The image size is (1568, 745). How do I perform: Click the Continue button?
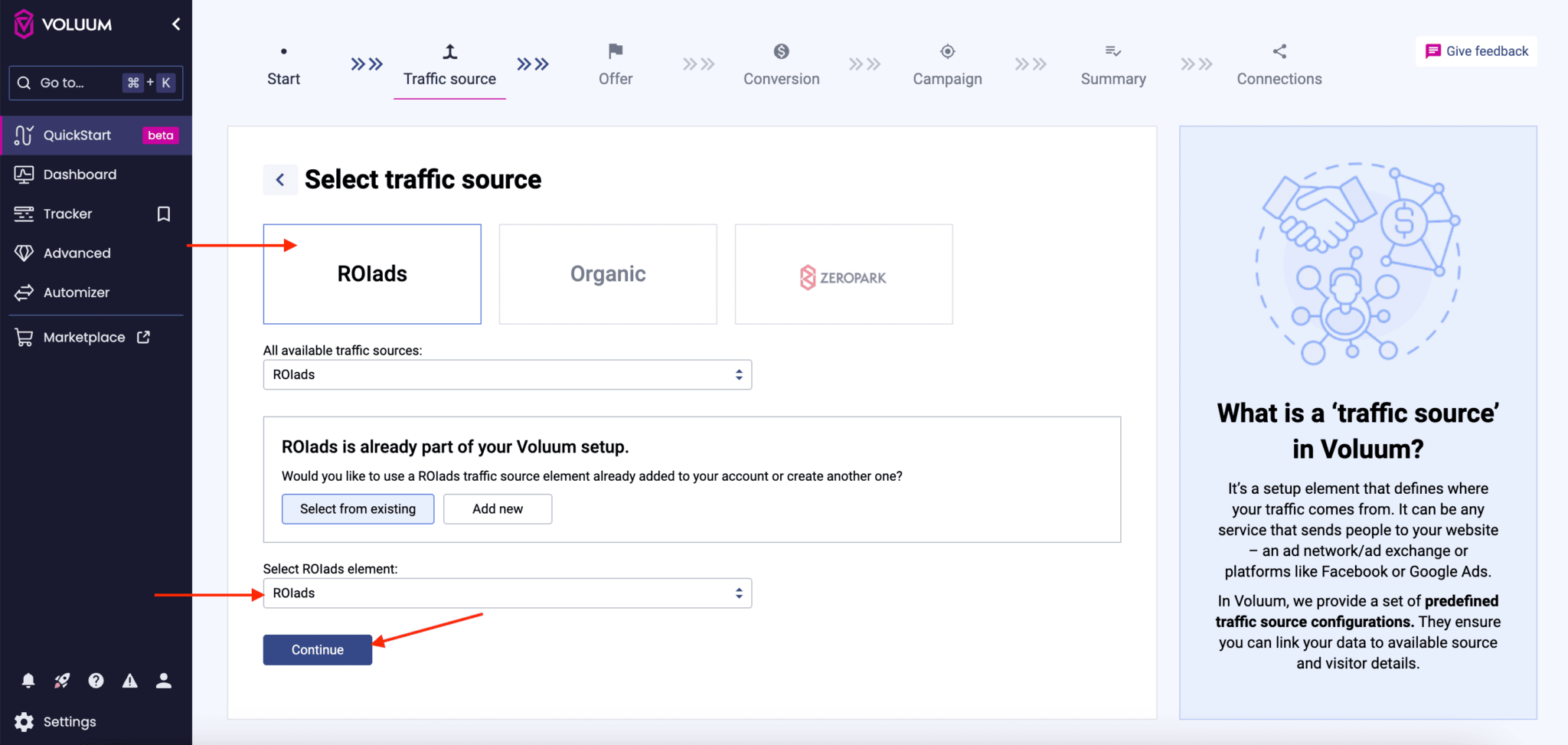click(317, 649)
